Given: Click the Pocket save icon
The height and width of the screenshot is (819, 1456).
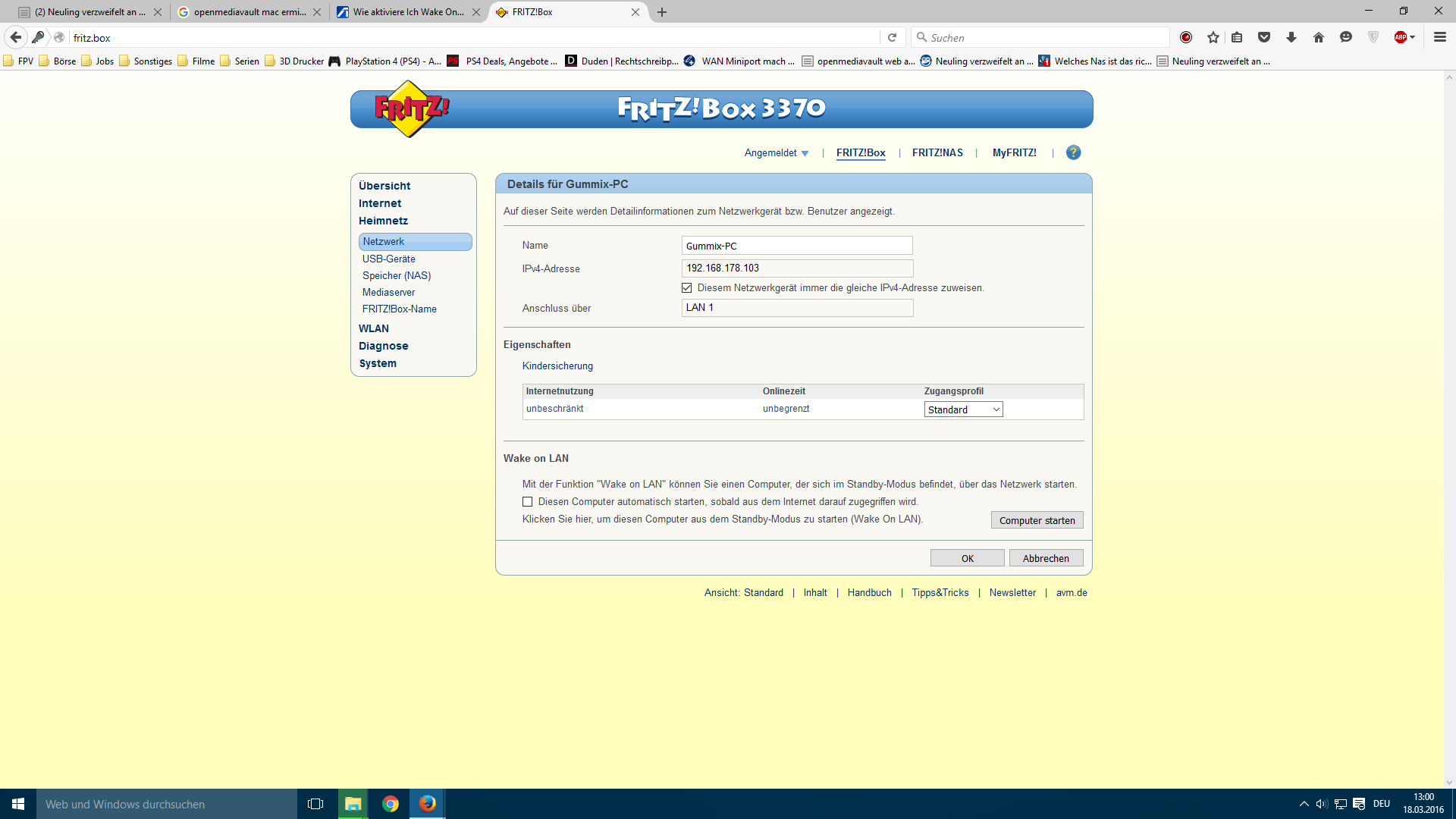Looking at the screenshot, I should [x=1264, y=37].
